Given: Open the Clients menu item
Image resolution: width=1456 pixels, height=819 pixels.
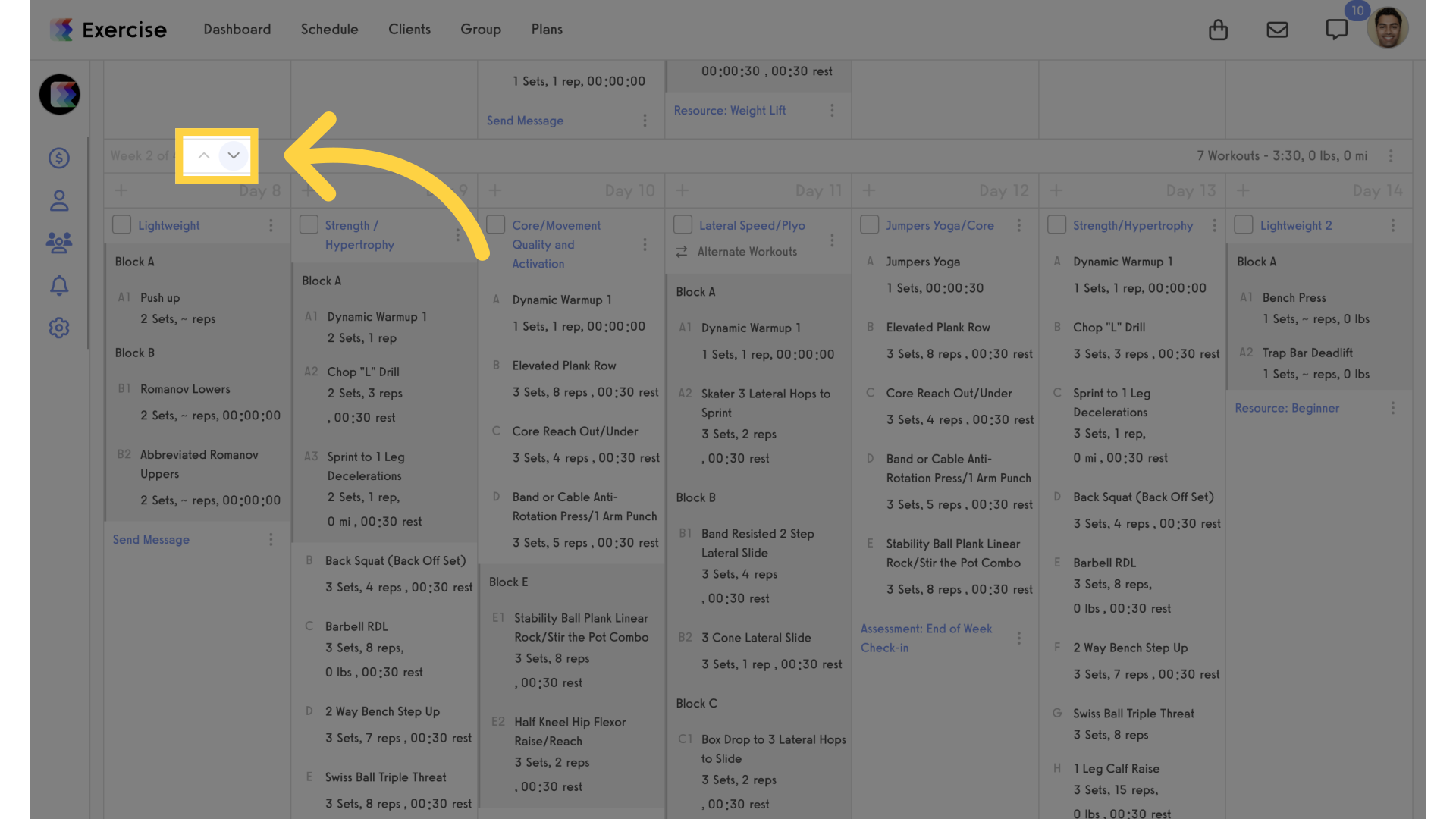Looking at the screenshot, I should pos(409,30).
